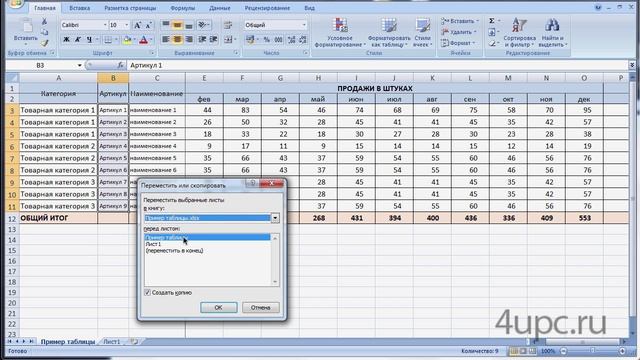
Task: Align cell text to the right
Action: point(189,39)
